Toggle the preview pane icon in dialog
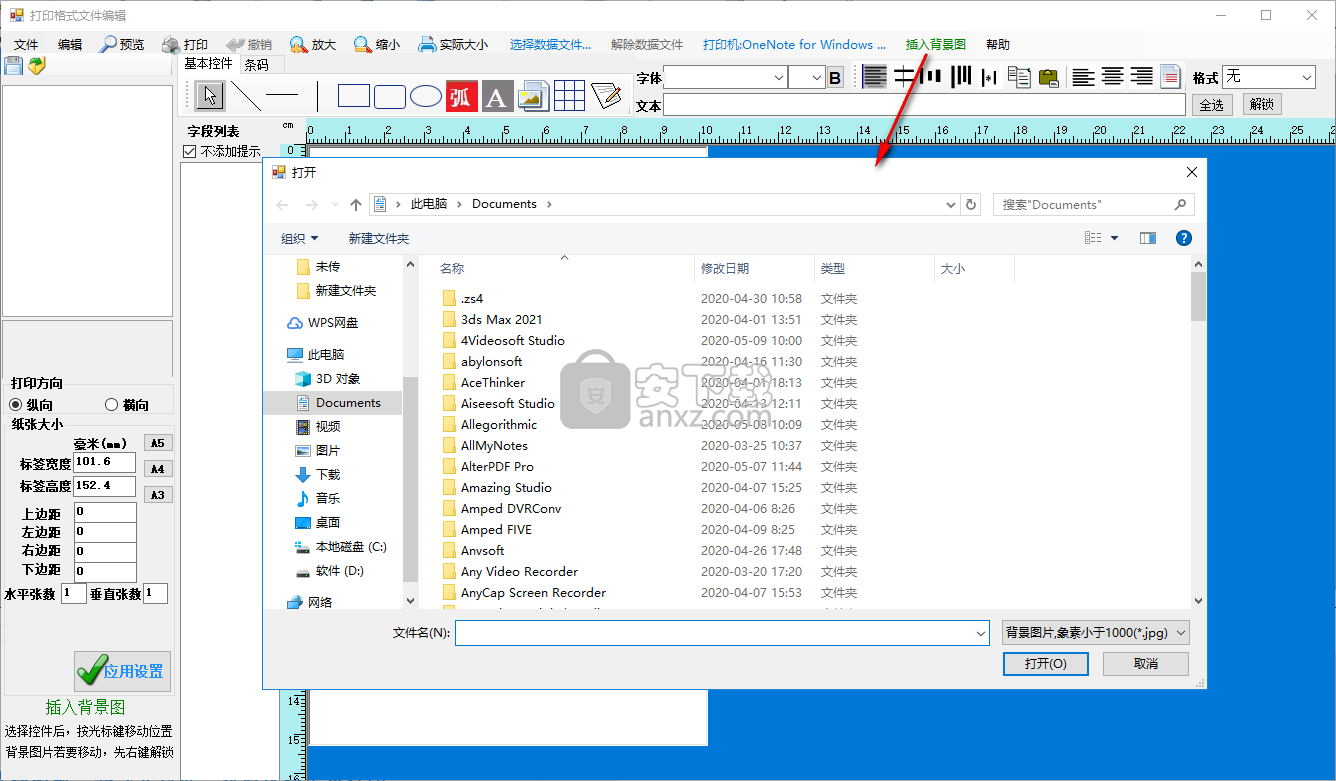Screen dimensions: 1336x781 pos(1148,238)
